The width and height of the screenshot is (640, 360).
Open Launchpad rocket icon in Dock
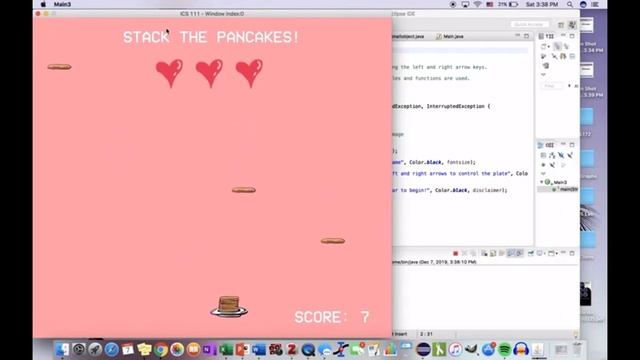(x=95, y=349)
